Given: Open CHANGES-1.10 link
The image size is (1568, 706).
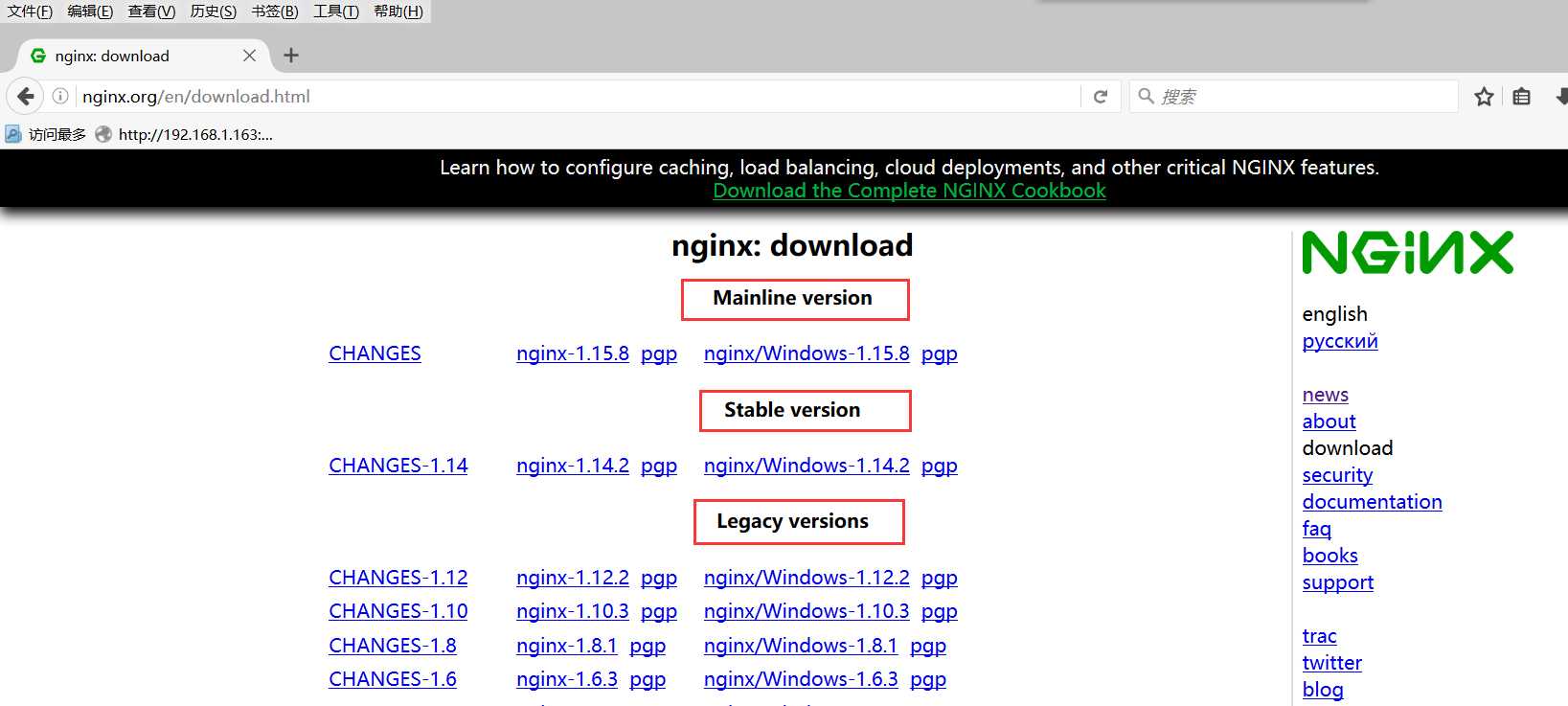Looking at the screenshot, I should click(398, 611).
